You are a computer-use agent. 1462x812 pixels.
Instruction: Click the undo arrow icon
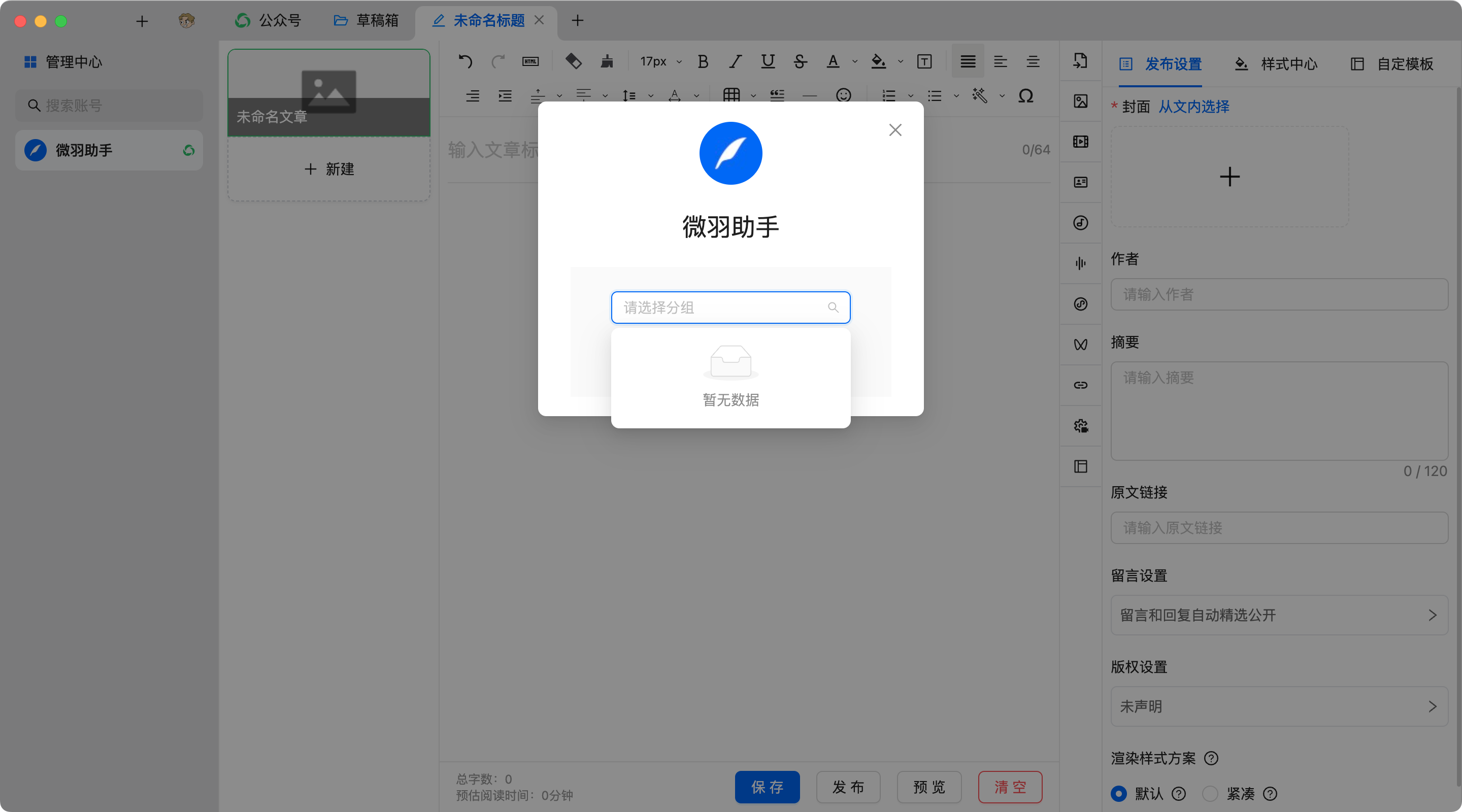pyautogui.click(x=466, y=61)
